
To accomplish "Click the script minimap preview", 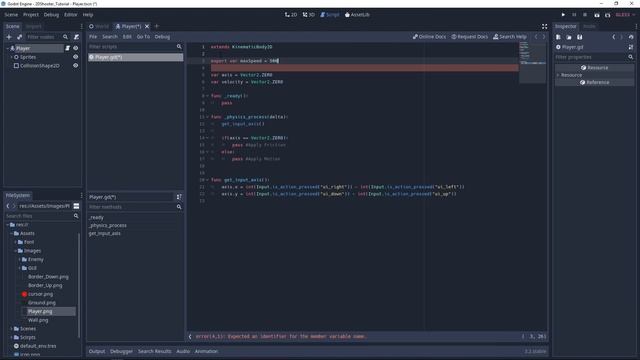I will 533,62.
